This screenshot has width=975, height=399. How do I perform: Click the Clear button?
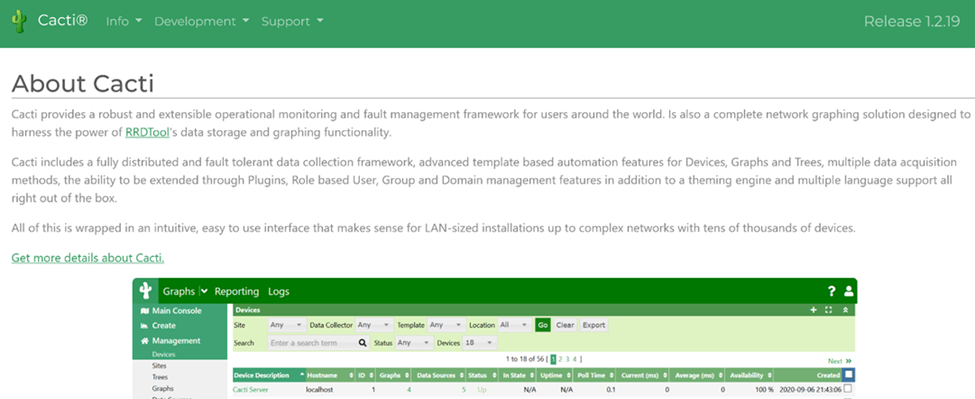(x=565, y=325)
